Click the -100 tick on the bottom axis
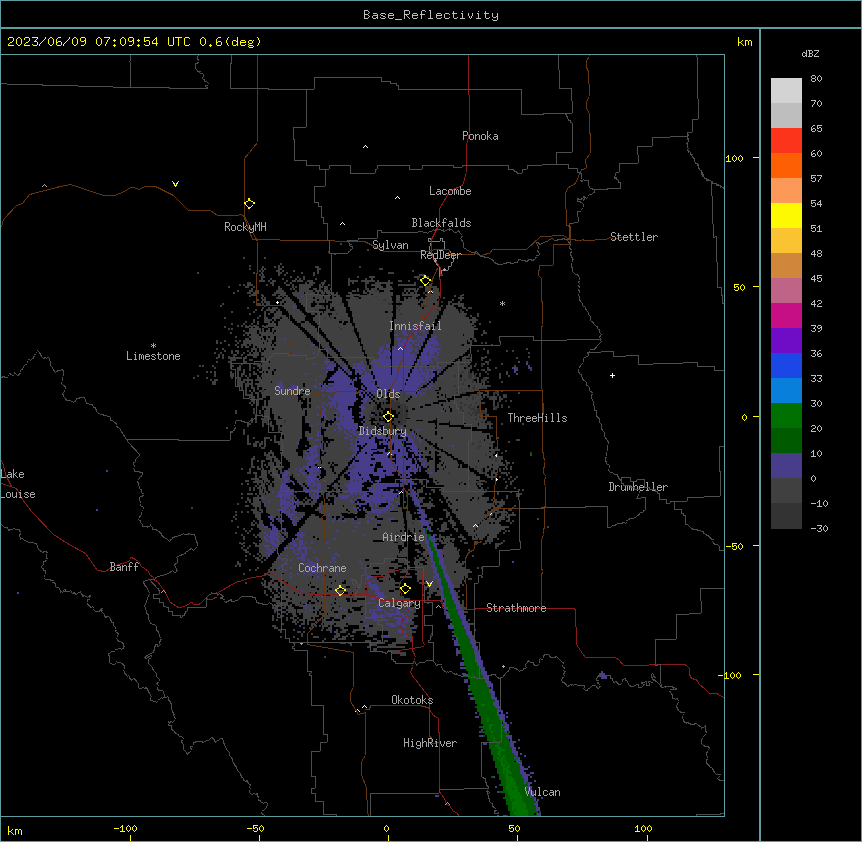Screen dimensions: 862x842 125,828
